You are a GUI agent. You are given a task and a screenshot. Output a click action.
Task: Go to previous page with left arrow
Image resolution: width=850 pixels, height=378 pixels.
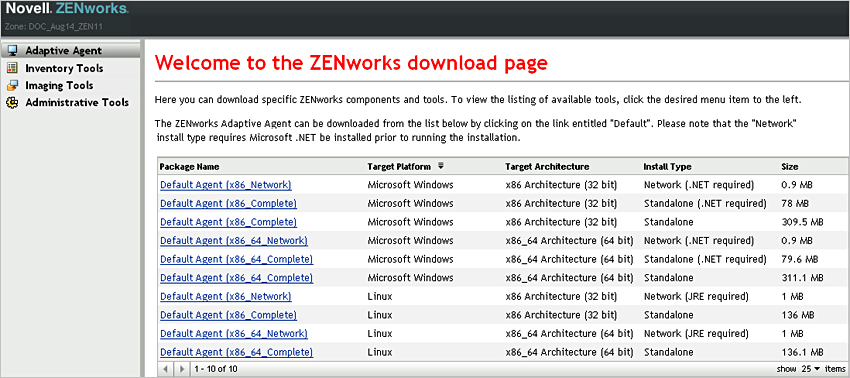tap(166, 368)
